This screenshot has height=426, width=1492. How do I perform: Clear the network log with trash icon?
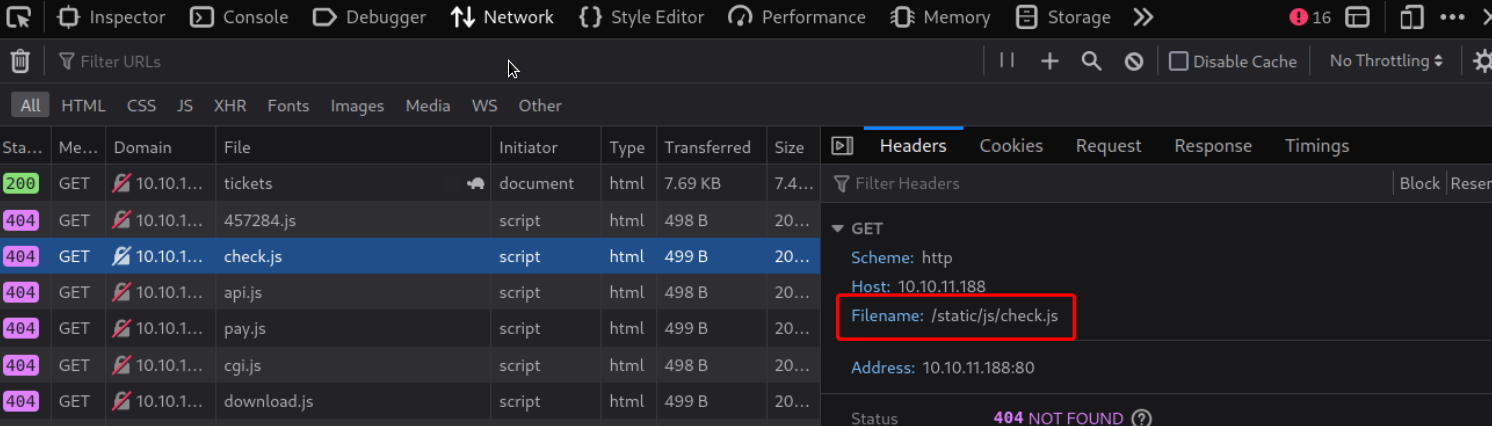20,62
